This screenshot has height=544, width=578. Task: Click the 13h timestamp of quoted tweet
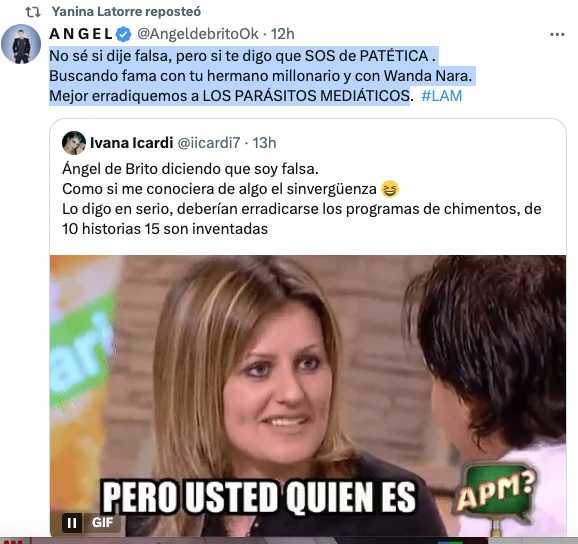[x=264, y=143]
